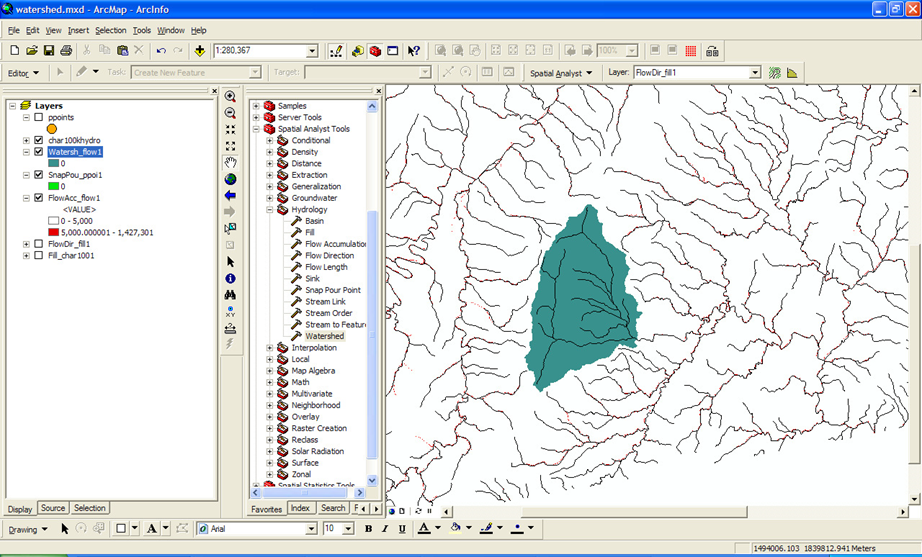Open the Editor dropdown menu
922x557 pixels.
click(23, 73)
